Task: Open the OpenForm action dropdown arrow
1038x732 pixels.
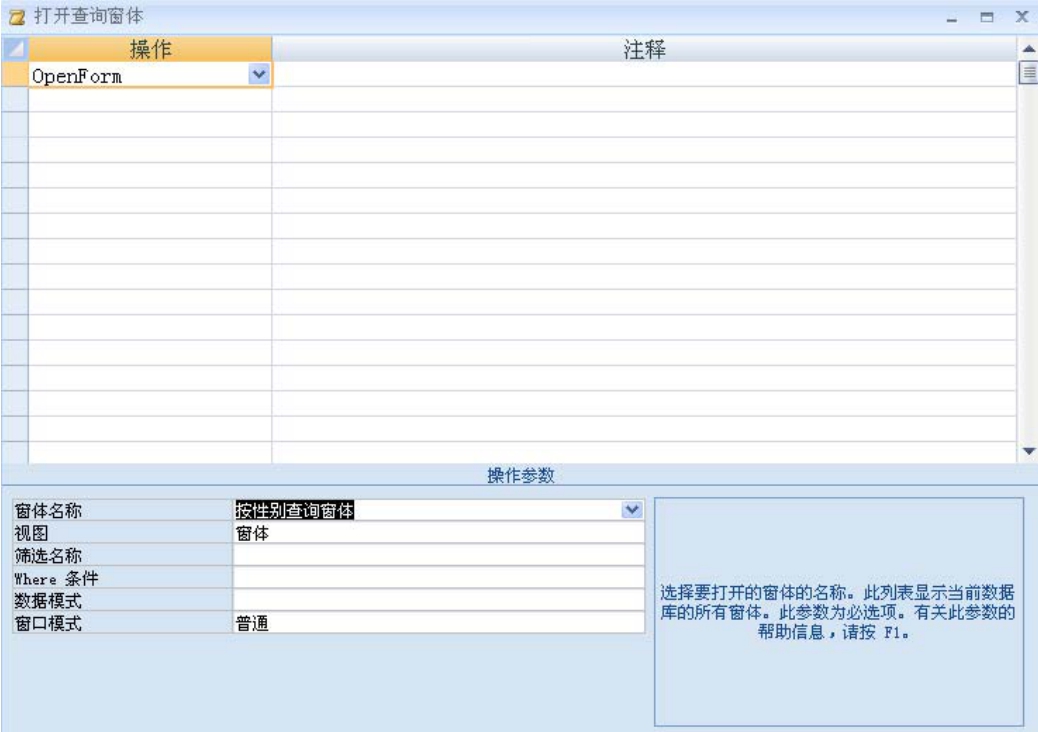Action: [x=259, y=75]
